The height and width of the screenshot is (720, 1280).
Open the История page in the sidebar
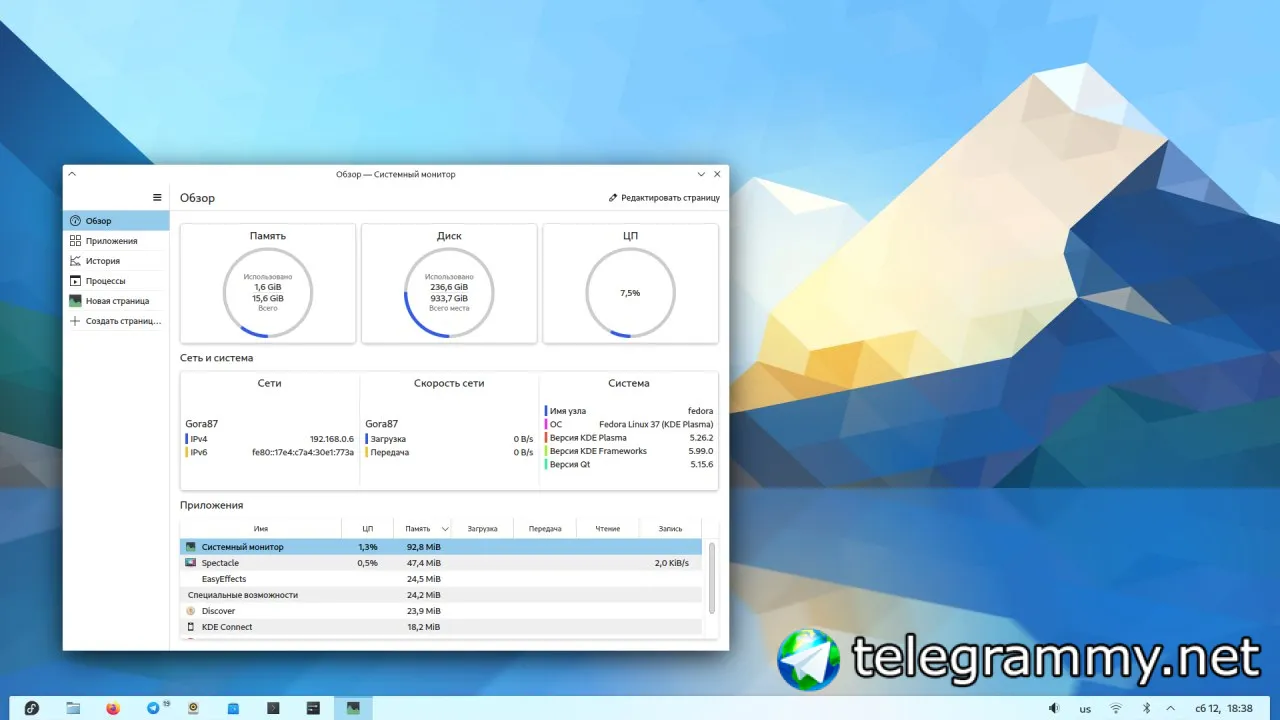pyautogui.click(x=116, y=261)
